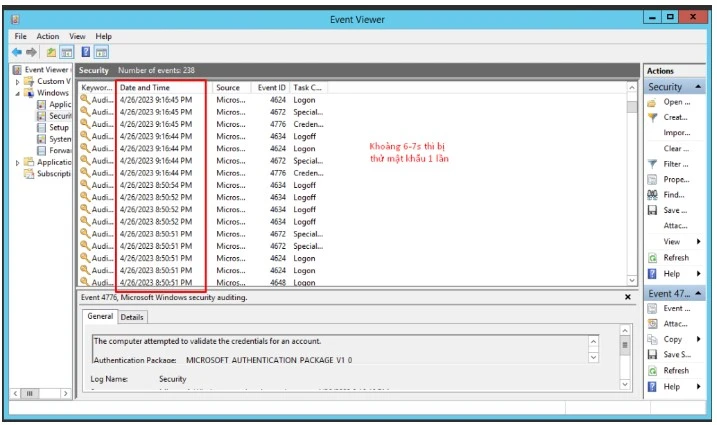
Task: Collapse the Security actions section header
Action: 697,87
